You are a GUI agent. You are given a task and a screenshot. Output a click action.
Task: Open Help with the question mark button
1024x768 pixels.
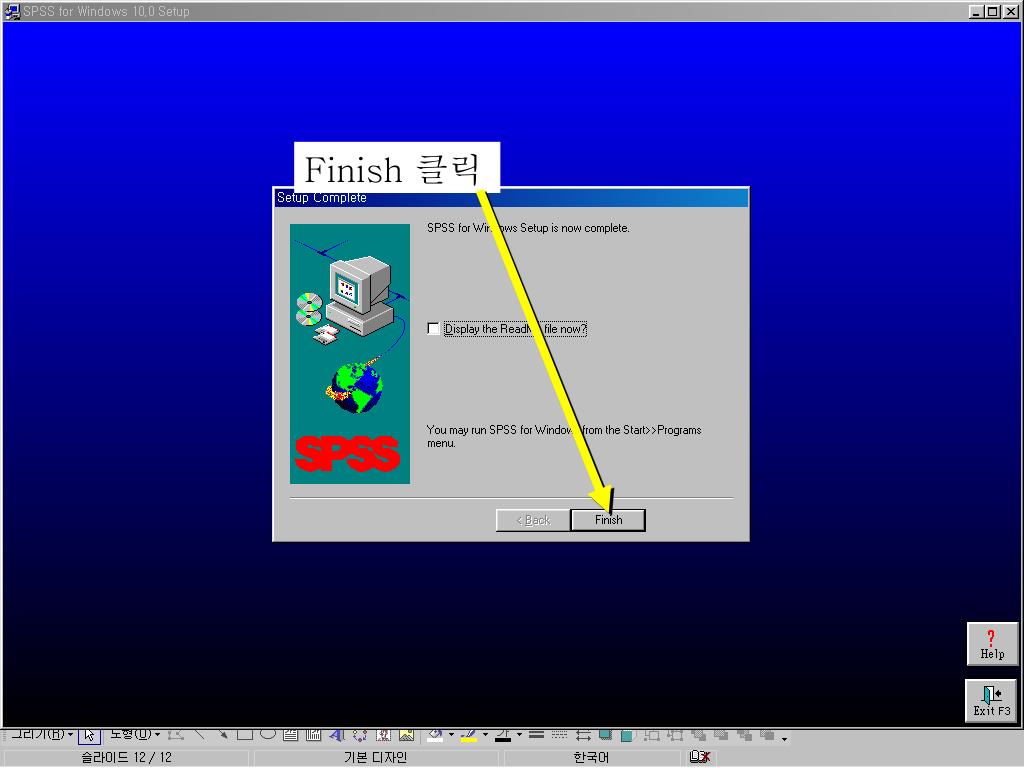pyautogui.click(x=992, y=644)
